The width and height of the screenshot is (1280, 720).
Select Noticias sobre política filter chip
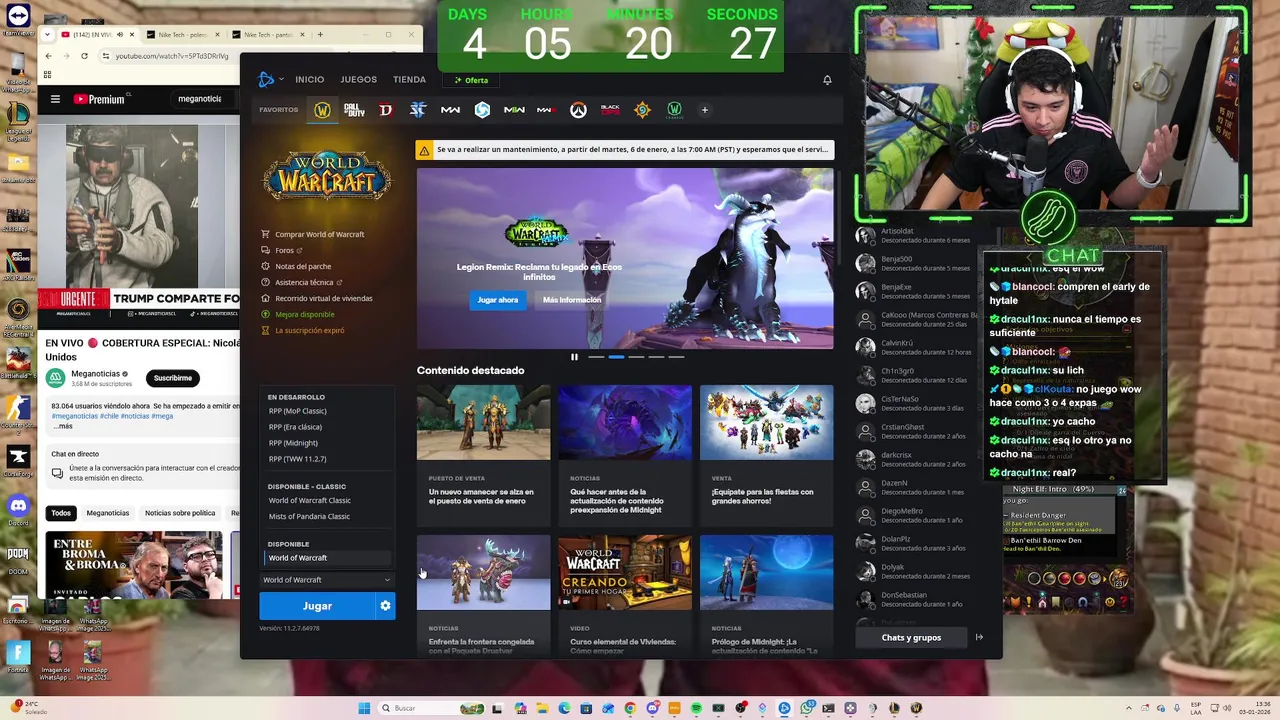[x=180, y=513]
